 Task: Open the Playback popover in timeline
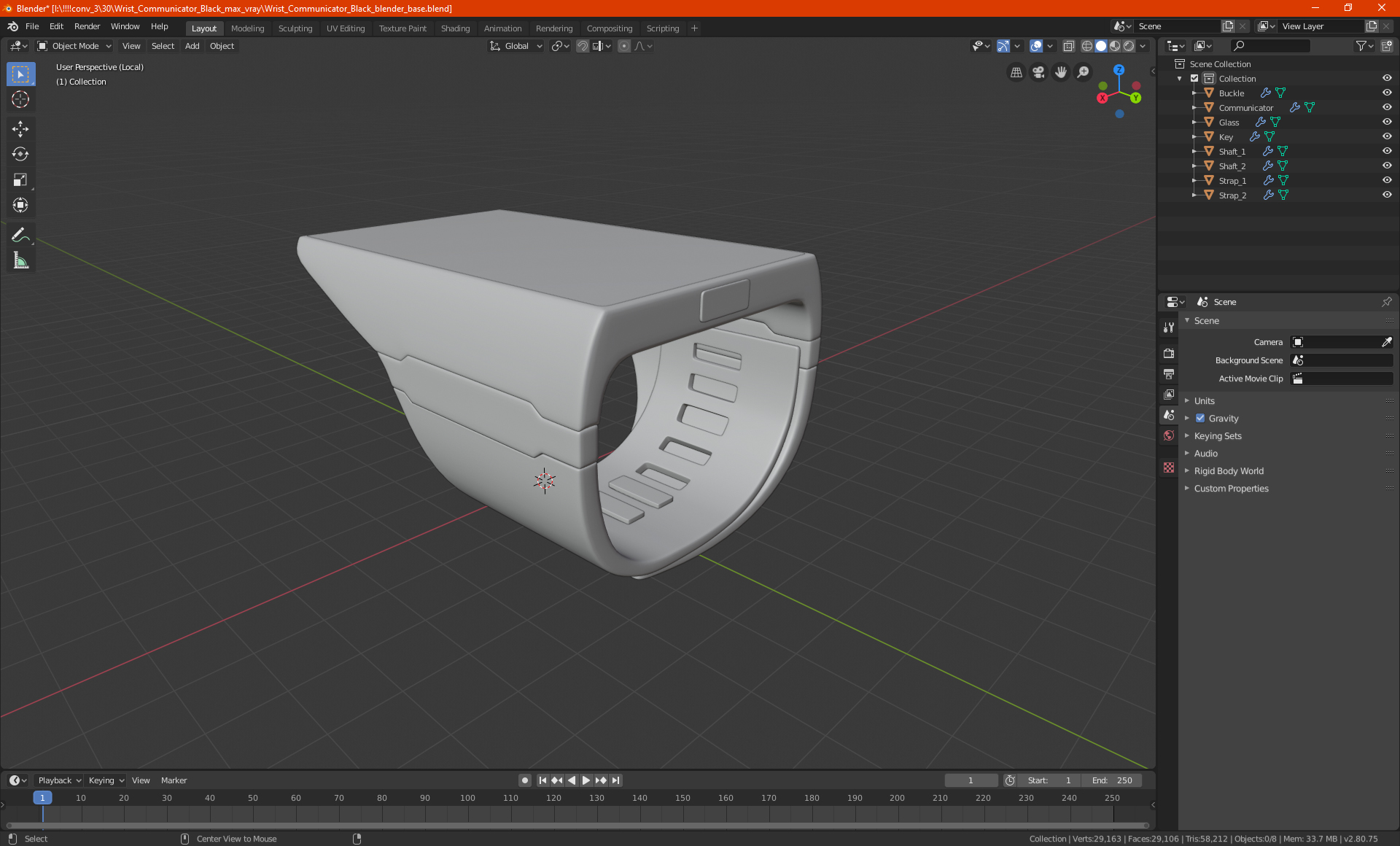click(58, 780)
